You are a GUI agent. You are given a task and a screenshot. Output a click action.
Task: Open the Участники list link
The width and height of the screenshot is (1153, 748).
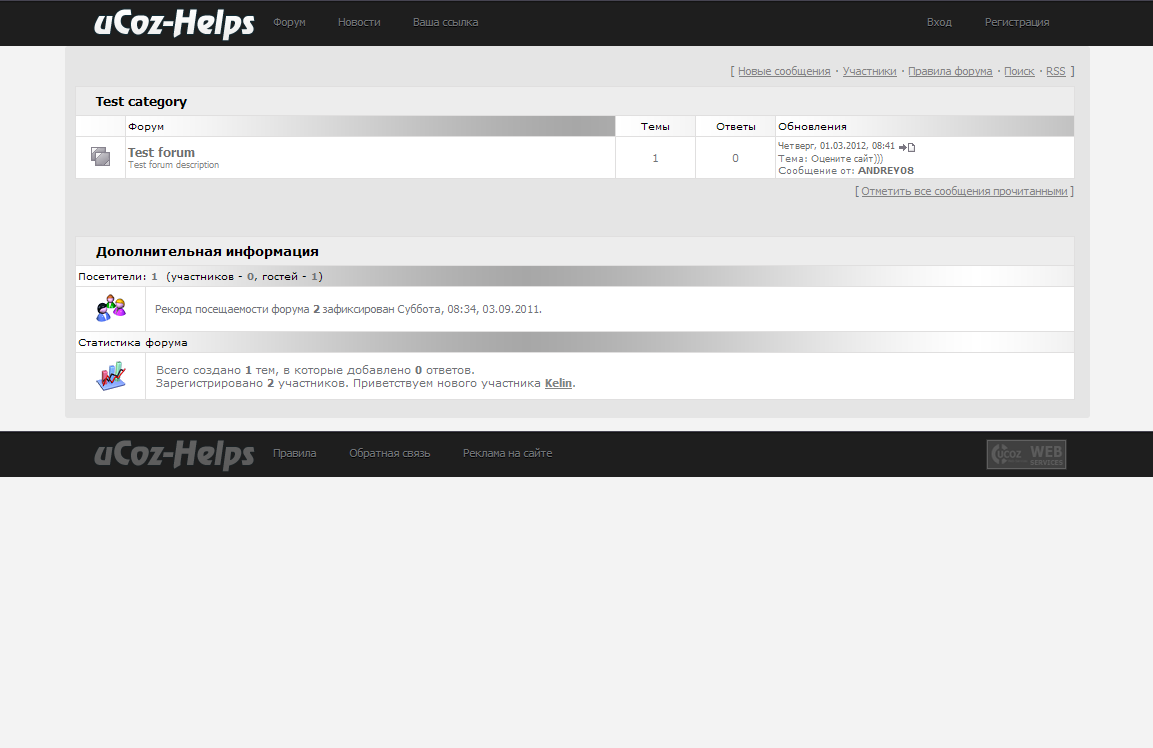[869, 72]
